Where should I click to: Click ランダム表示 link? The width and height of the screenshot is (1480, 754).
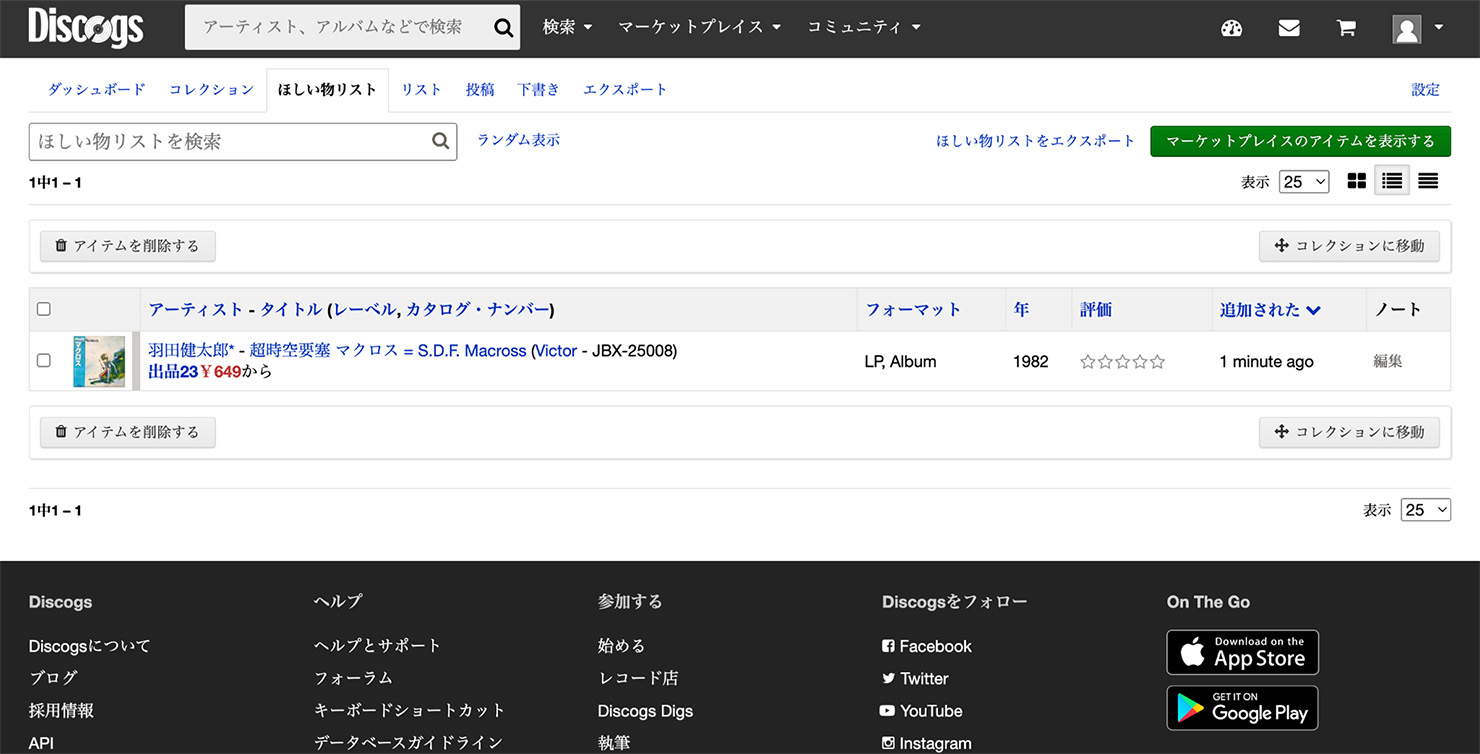pyautogui.click(x=518, y=140)
